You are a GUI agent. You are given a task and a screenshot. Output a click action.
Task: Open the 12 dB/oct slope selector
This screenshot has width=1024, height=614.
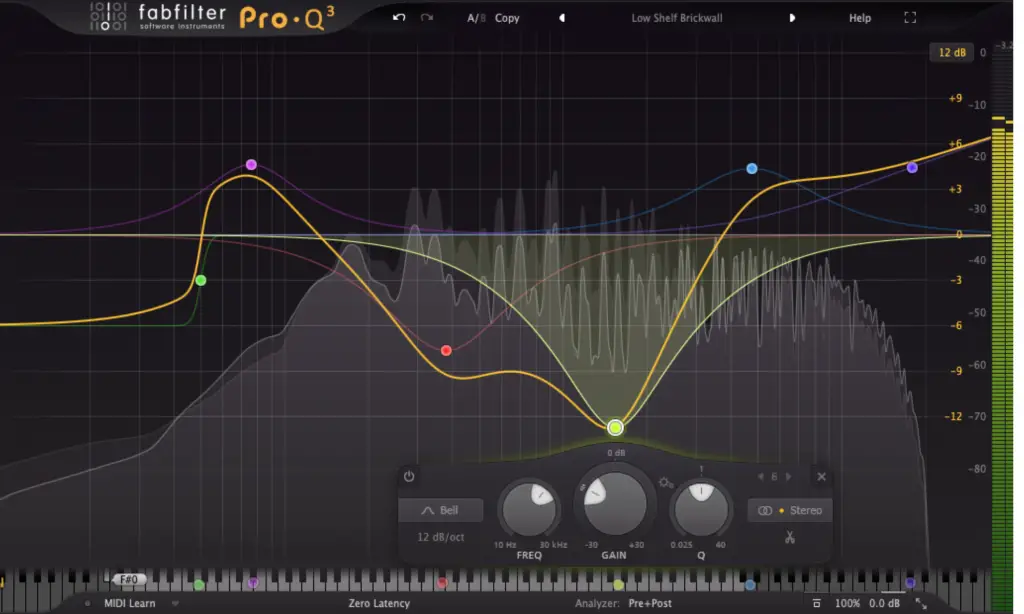(441, 537)
